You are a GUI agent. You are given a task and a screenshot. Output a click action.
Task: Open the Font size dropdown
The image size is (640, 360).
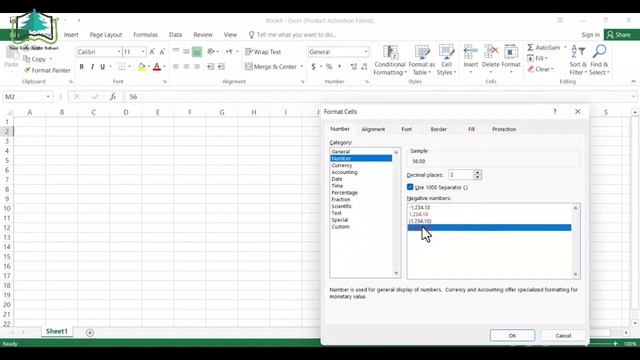click(143, 52)
